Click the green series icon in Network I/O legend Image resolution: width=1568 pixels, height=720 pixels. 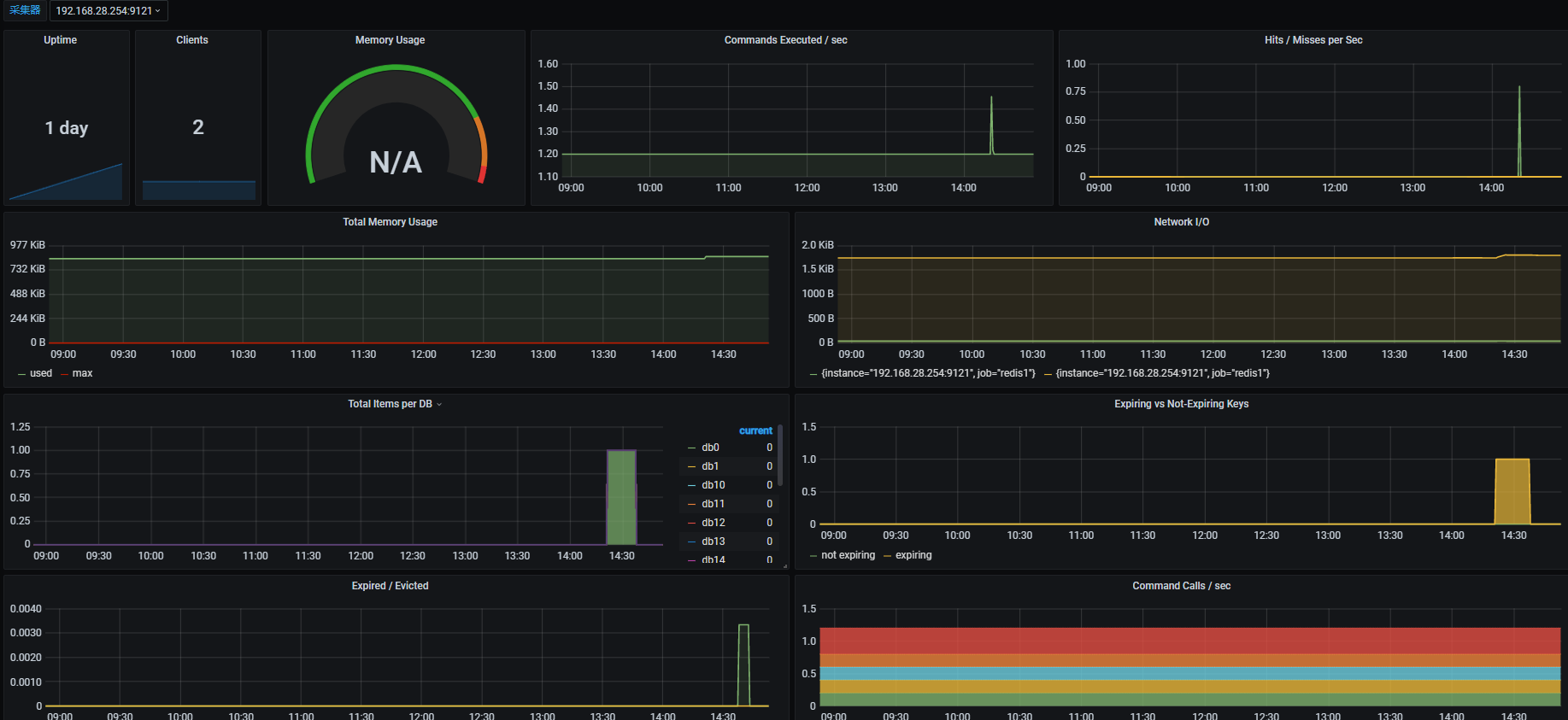coord(813,374)
